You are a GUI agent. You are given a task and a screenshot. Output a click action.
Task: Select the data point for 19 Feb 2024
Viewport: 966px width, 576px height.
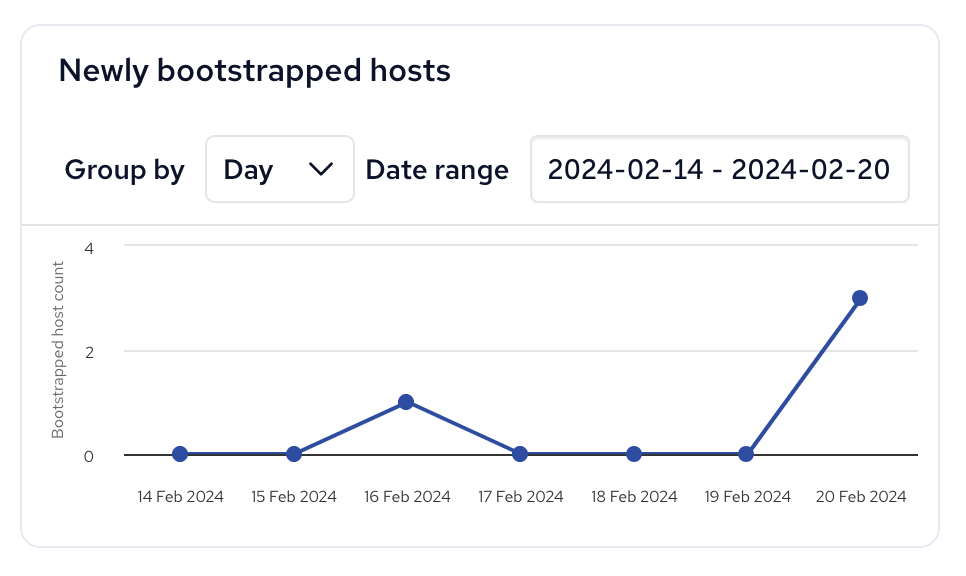746,453
